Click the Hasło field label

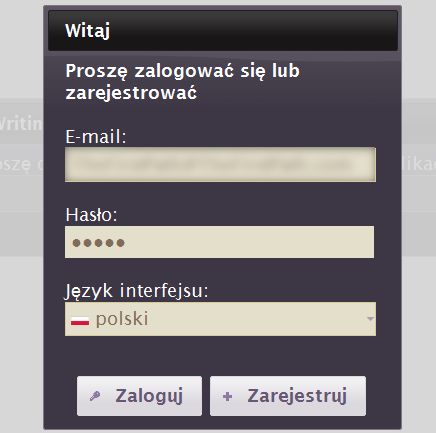point(91,215)
